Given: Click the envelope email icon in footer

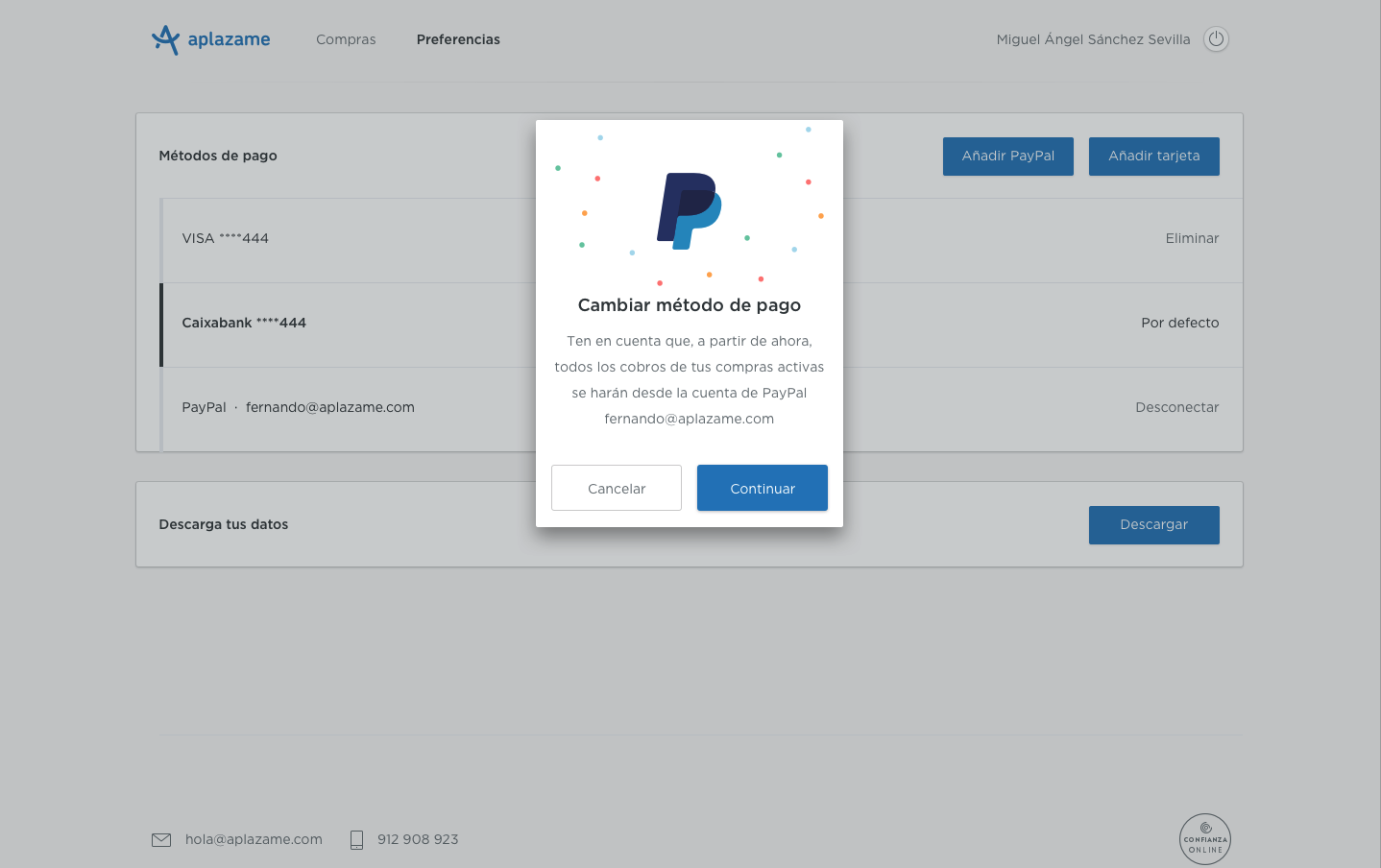Looking at the screenshot, I should (161, 840).
